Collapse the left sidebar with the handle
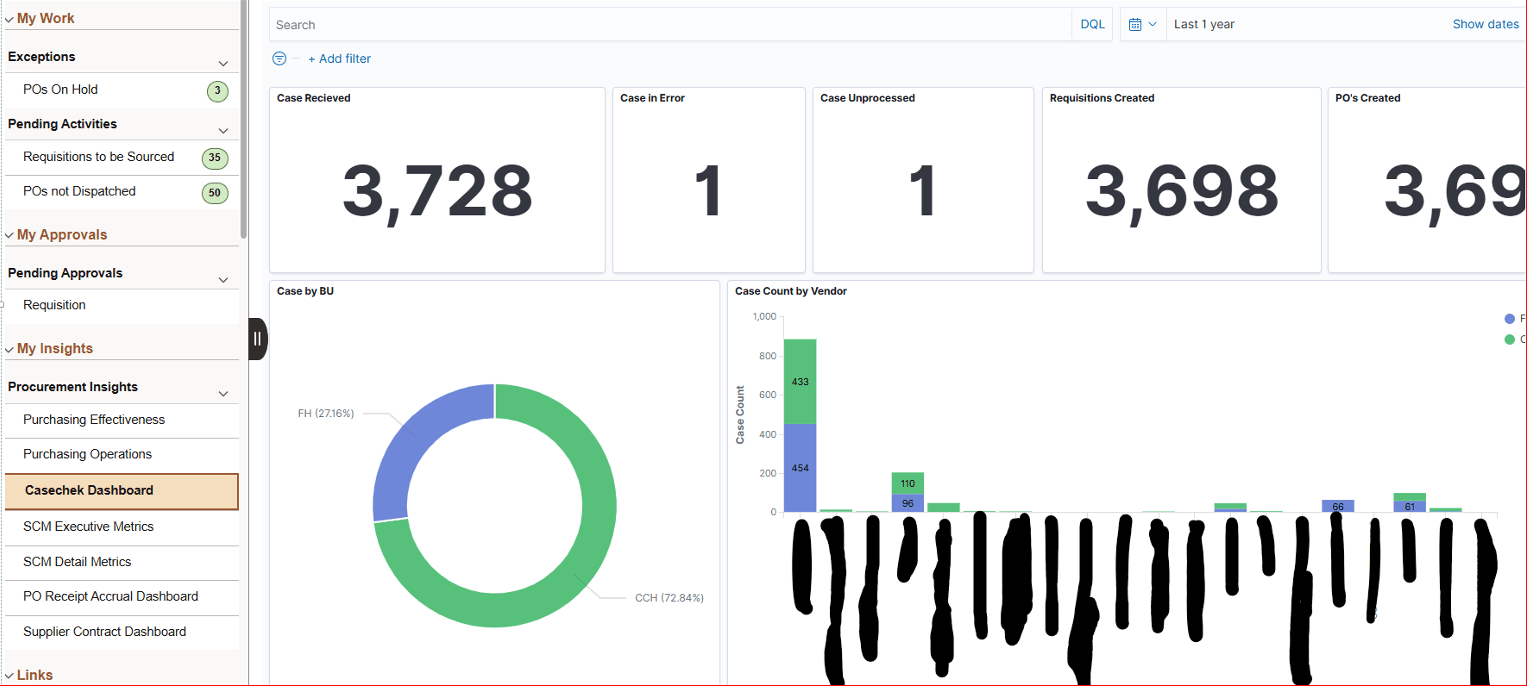1529x689 pixels. (257, 339)
